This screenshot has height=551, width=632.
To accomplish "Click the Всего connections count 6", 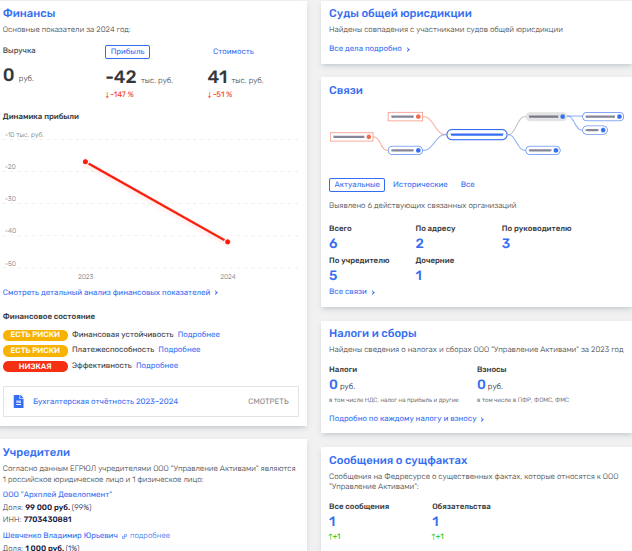I will pos(333,243).
